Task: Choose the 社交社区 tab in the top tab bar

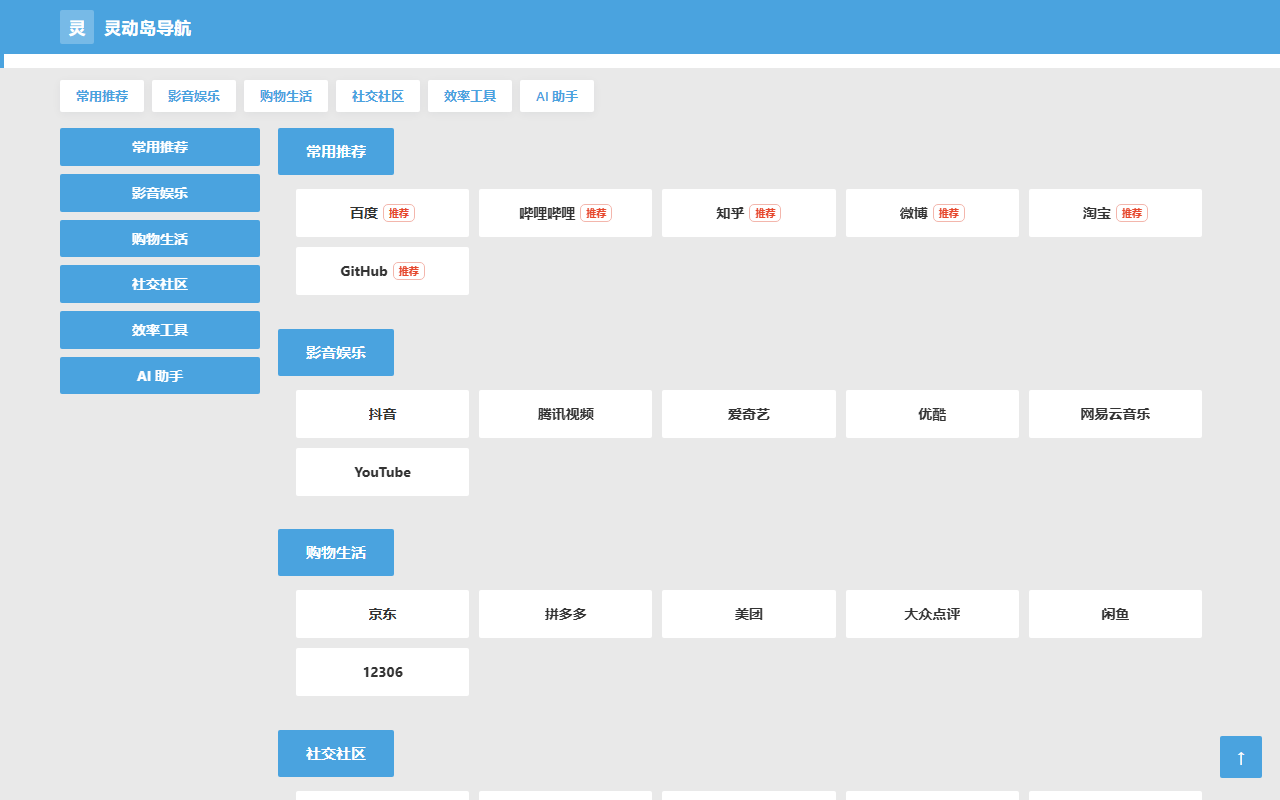Action: coord(378,96)
